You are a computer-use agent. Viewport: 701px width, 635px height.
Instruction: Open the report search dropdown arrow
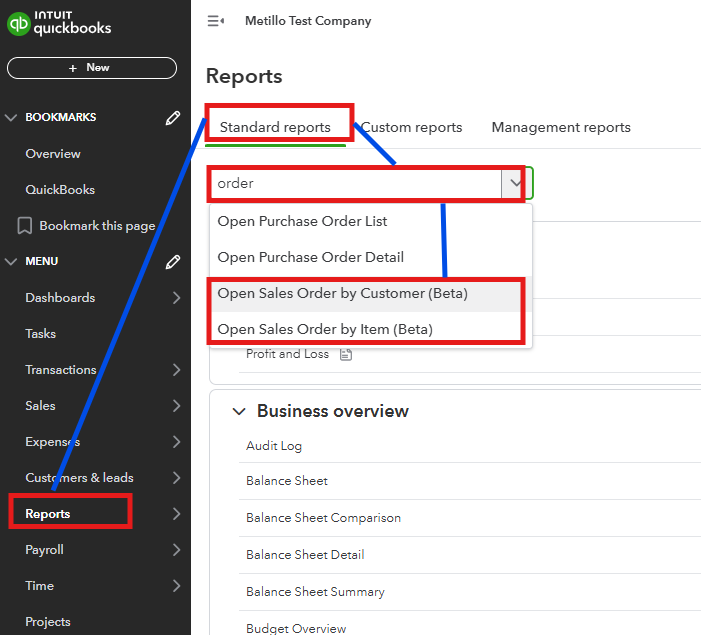pyautogui.click(x=515, y=183)
